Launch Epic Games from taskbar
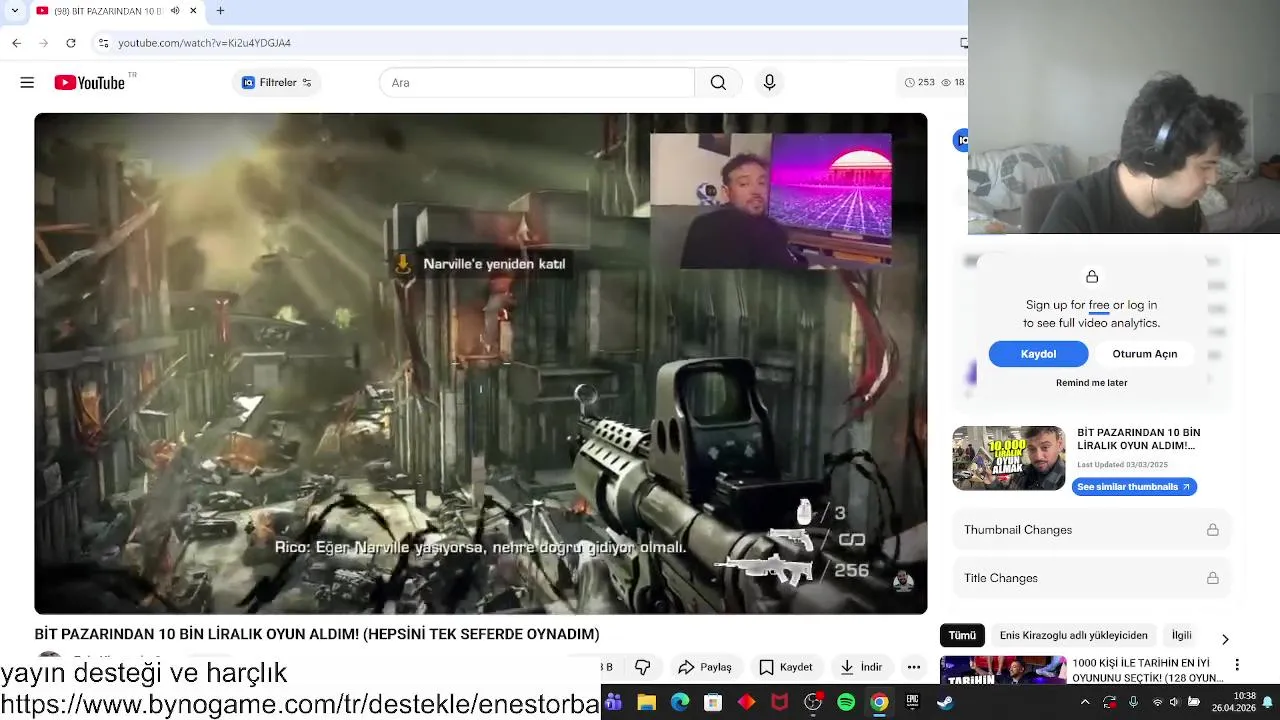Screen dimensions: 1280x720 [912, 703]
